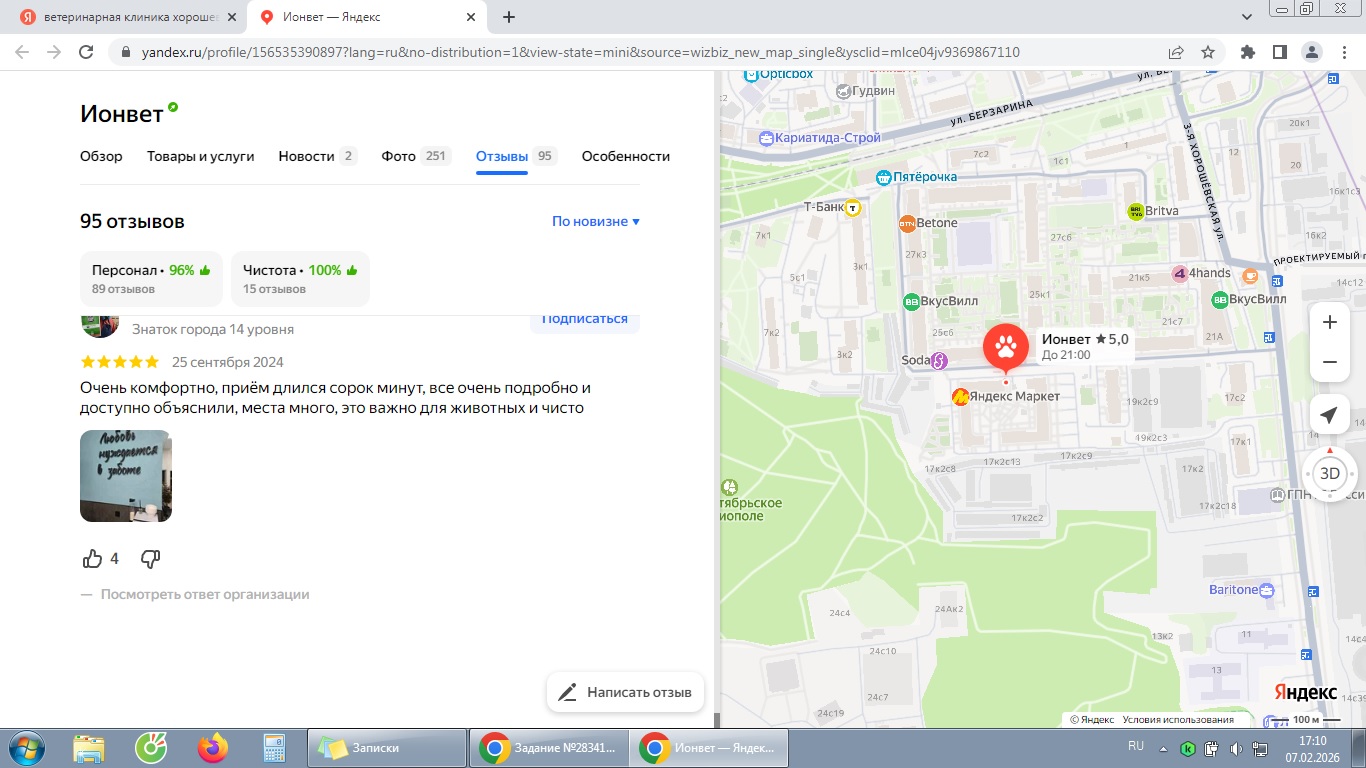Select the Betone marker on map
This screenshot has width=1366, height=768.
907,223
